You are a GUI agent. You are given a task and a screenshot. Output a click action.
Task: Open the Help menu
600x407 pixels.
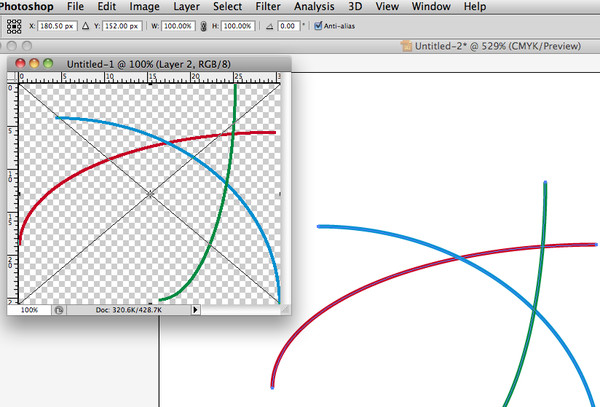pos(475,7)
